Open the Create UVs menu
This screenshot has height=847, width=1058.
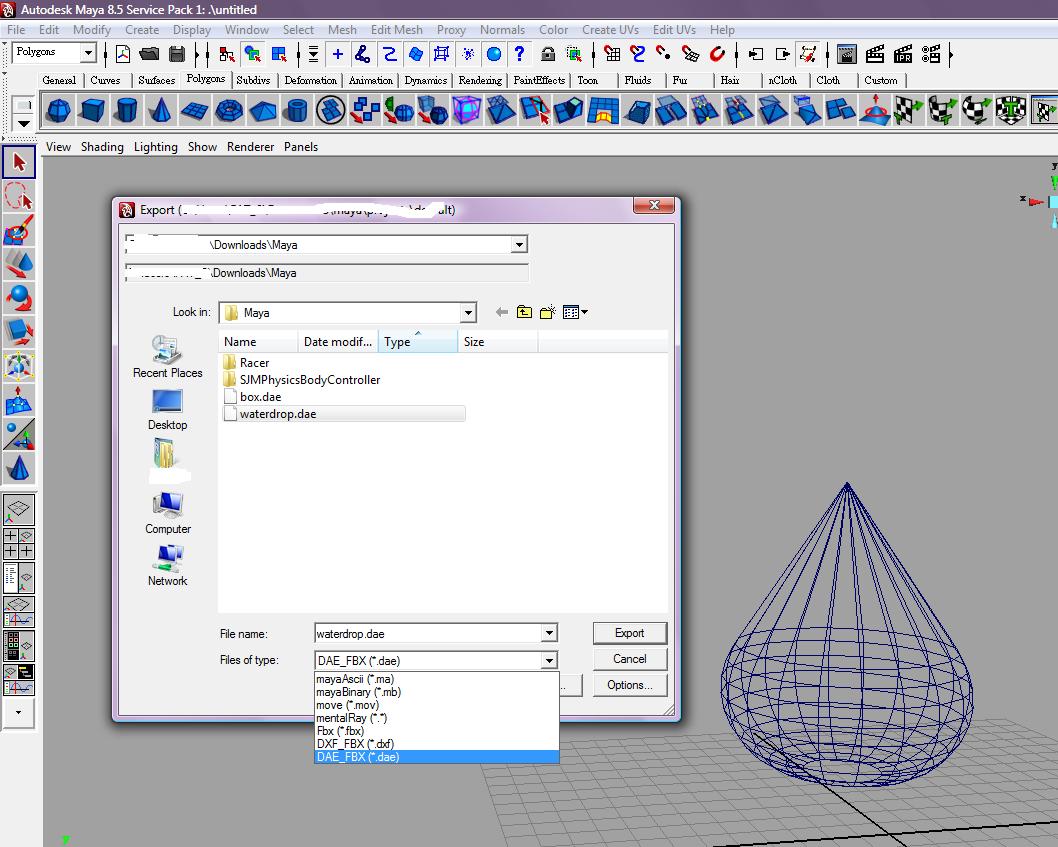[x=609, y=30]
